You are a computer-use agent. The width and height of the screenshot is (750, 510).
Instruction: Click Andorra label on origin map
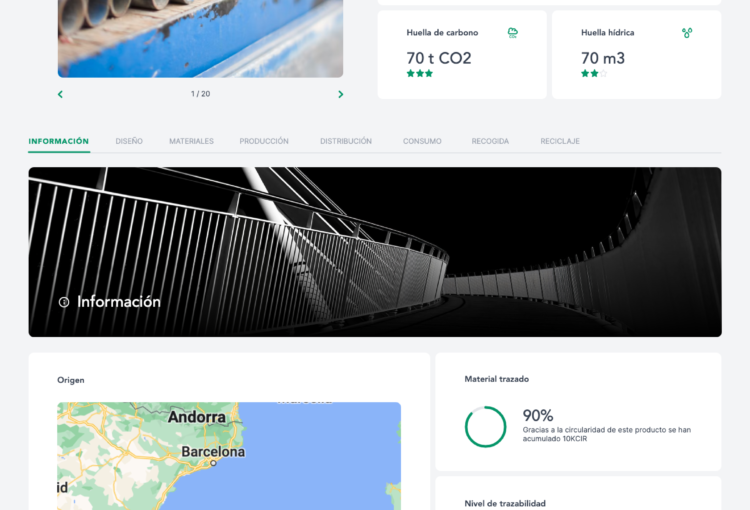pyautogui.click(x=197, y=417)
